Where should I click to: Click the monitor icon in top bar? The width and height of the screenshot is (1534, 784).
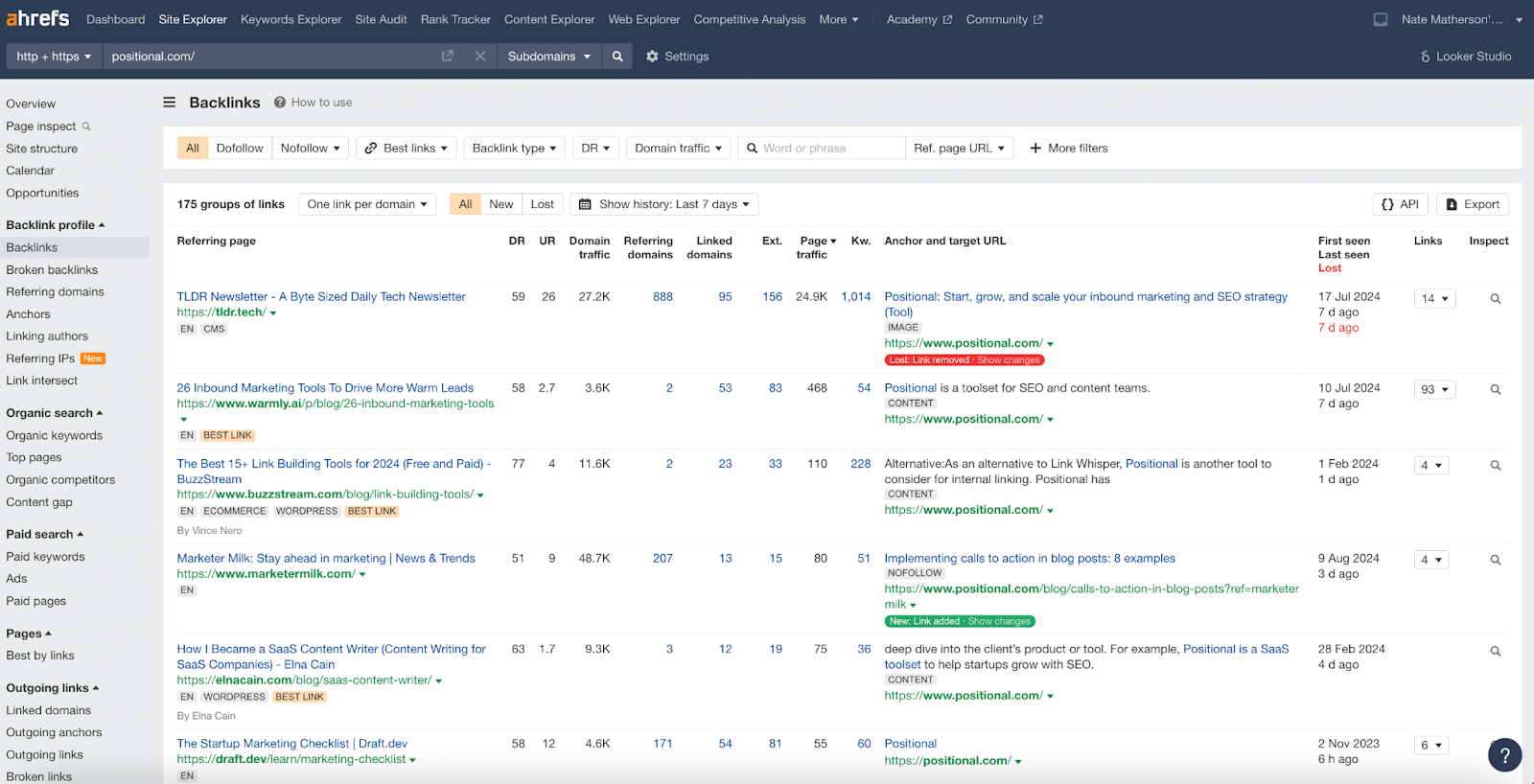[1381, 19]
